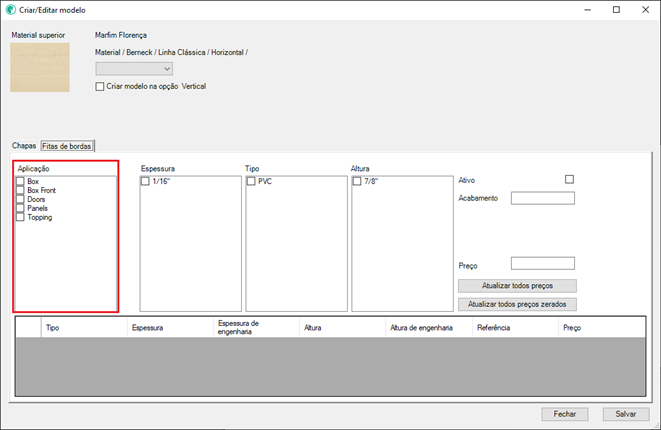Check the 7/8" height option

tap(357, 181)
